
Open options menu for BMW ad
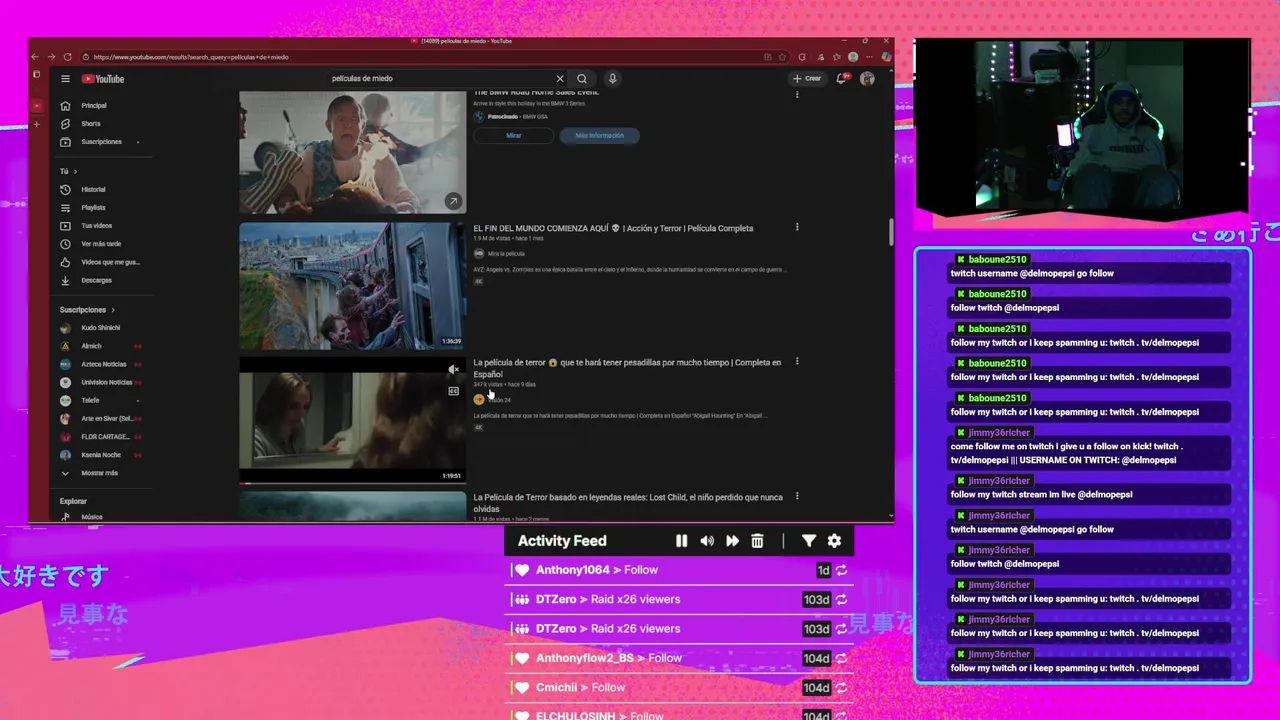coord(797,94)
